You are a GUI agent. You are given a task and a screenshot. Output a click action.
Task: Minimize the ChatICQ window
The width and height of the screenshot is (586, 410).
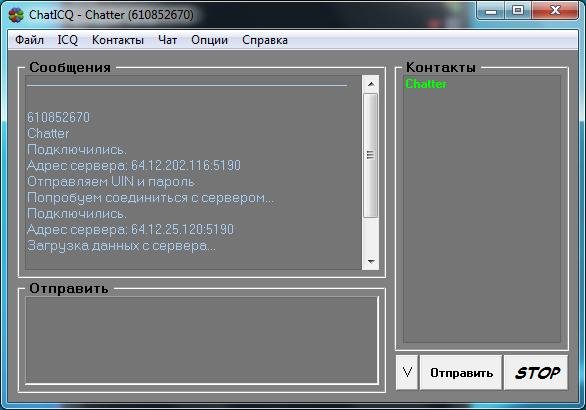491,11
